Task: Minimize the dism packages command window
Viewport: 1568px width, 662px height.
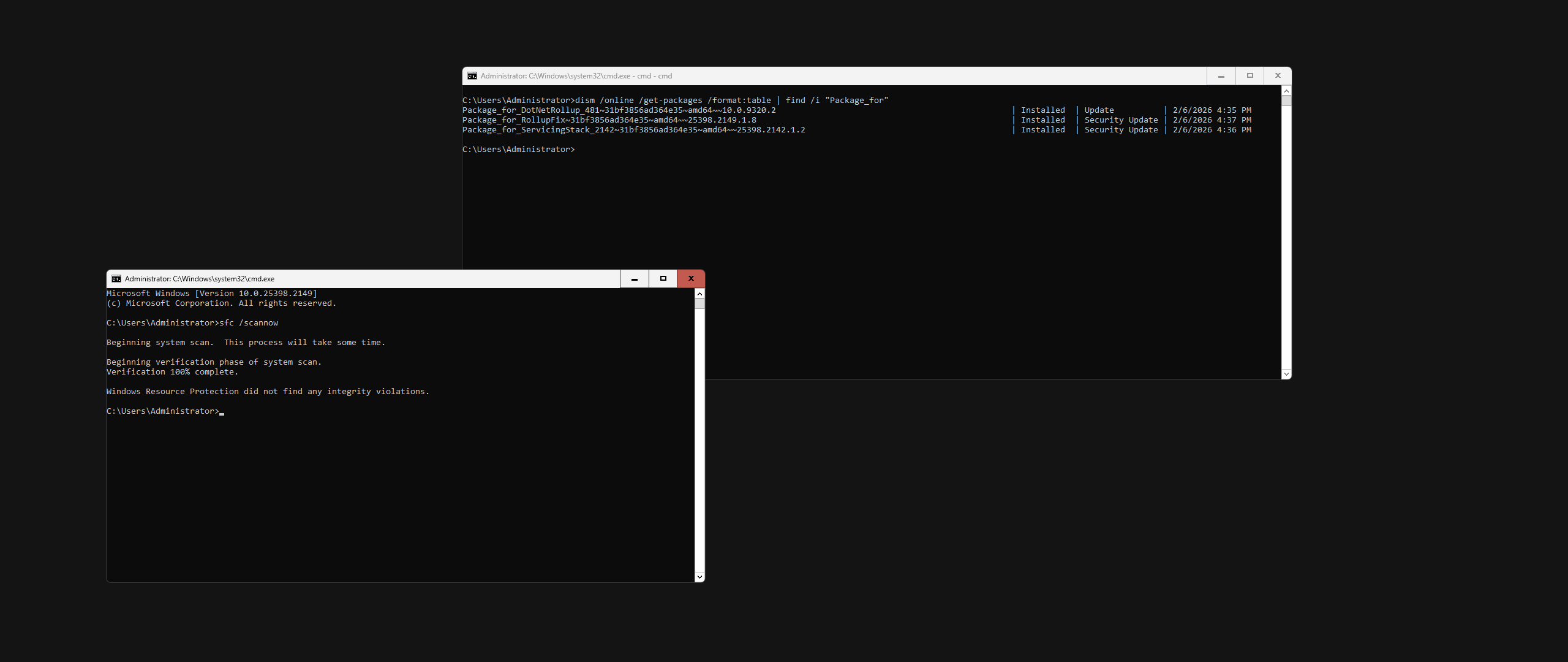Action: point(1221,76)
